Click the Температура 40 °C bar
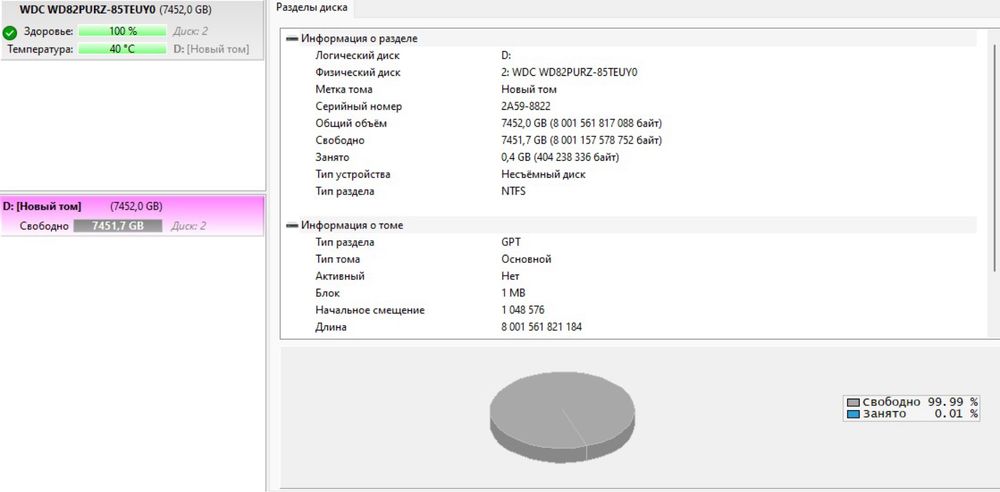The height and width of the screenshot is (492, 1000). click(x=122, y=48)
